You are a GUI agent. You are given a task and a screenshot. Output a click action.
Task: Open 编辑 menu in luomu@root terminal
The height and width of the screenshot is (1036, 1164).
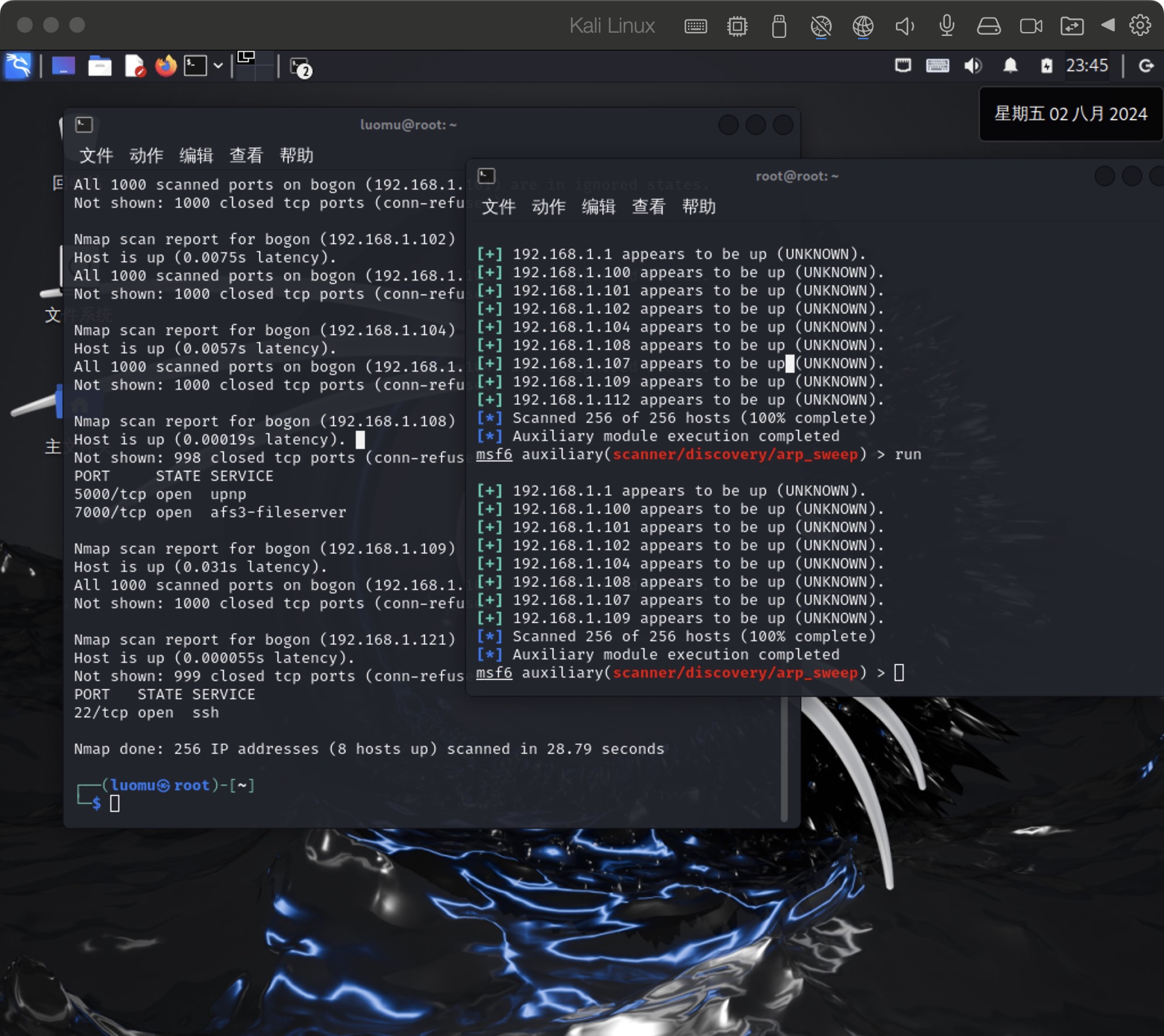196,156
